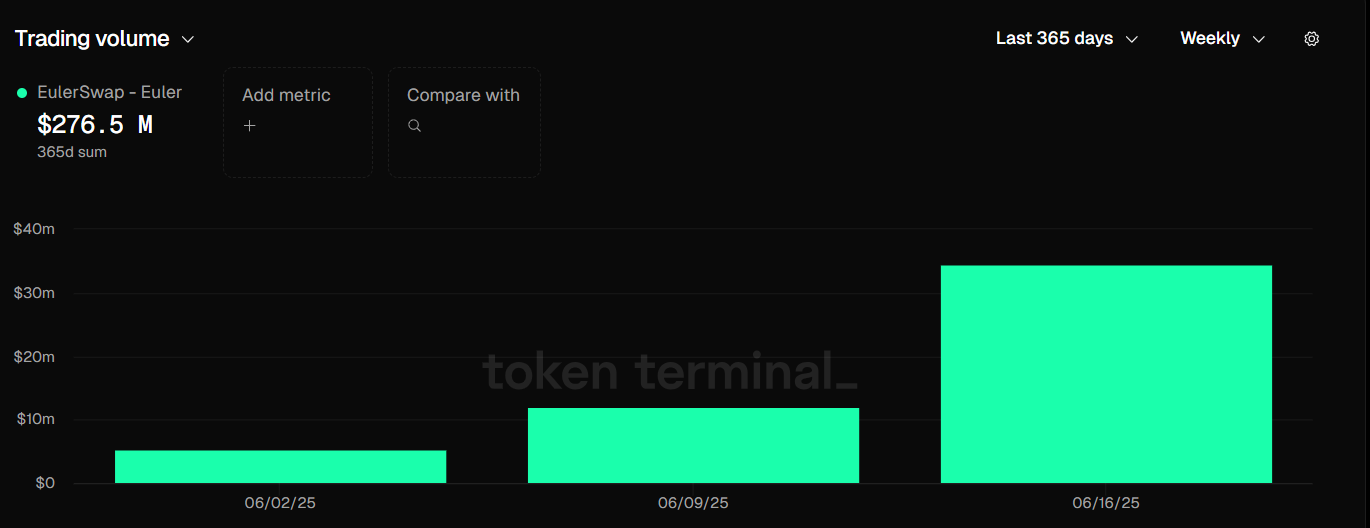Viewport: 1370px width, 528px height.
Task: Click the token terminal watermark
Action: 669,372
